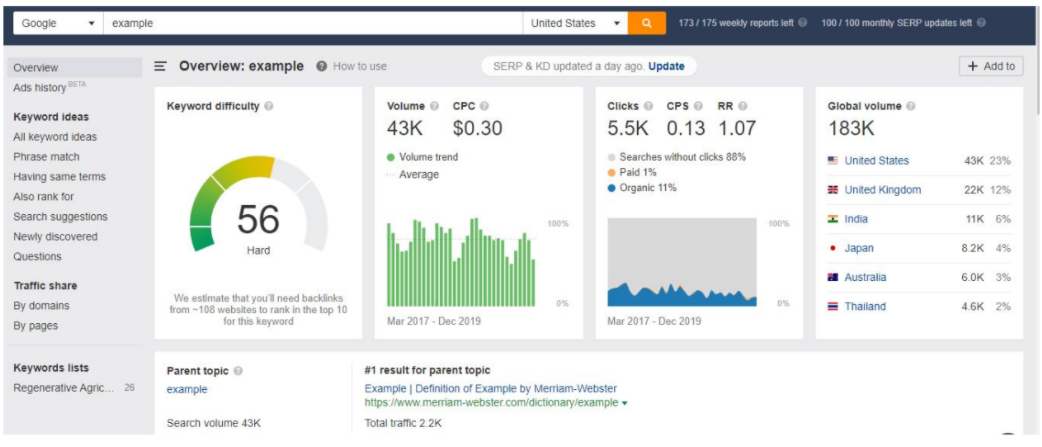Image resolution: width=1042 pixels, height=447 pixels.
Task: Open the Google search engine dropdown
Action: [x=58, y=23]
